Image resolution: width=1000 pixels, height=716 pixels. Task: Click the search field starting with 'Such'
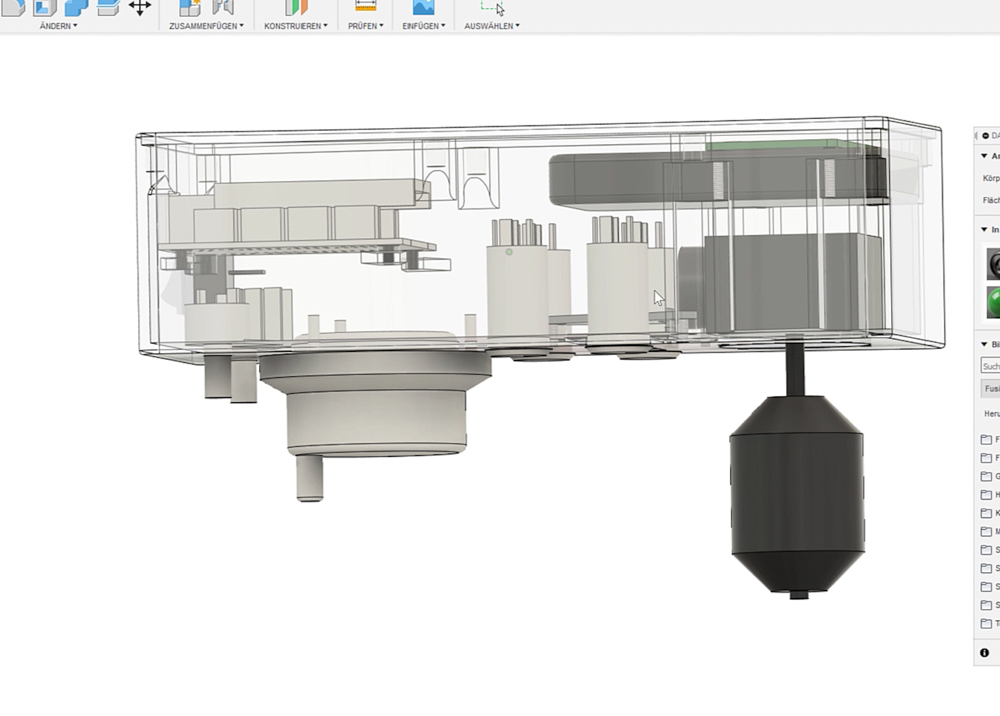tap(990, 366)
